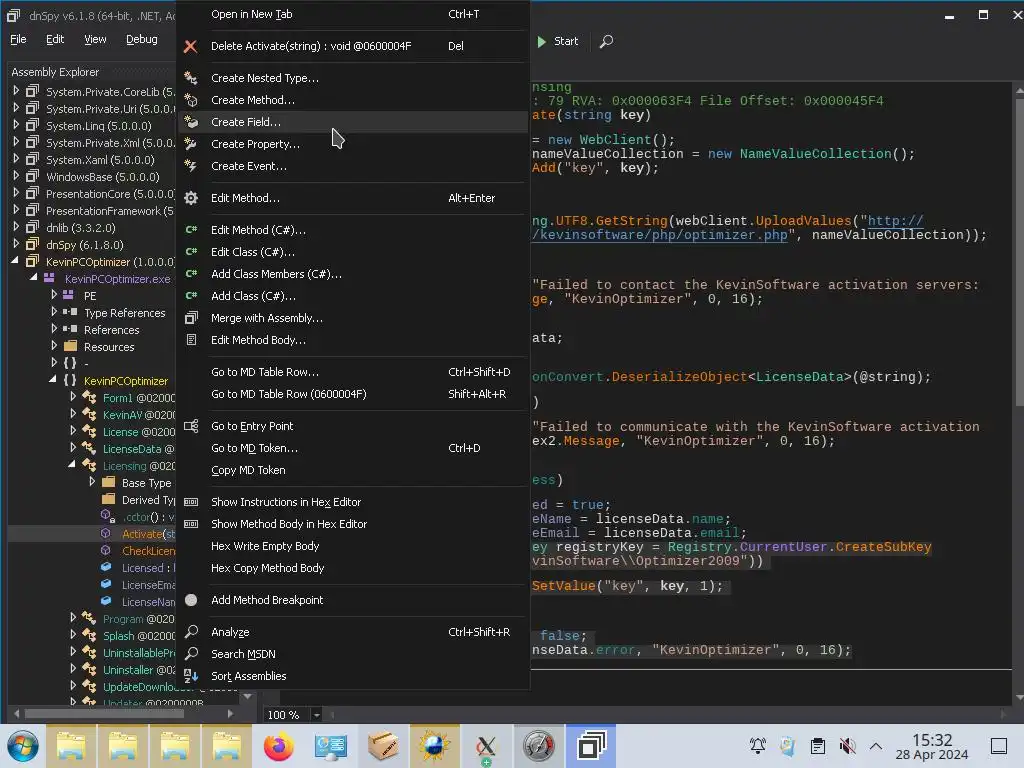Click the Merge with Assembly icon
Viewport: 1024px width, 768px height.
coord(191,318)
